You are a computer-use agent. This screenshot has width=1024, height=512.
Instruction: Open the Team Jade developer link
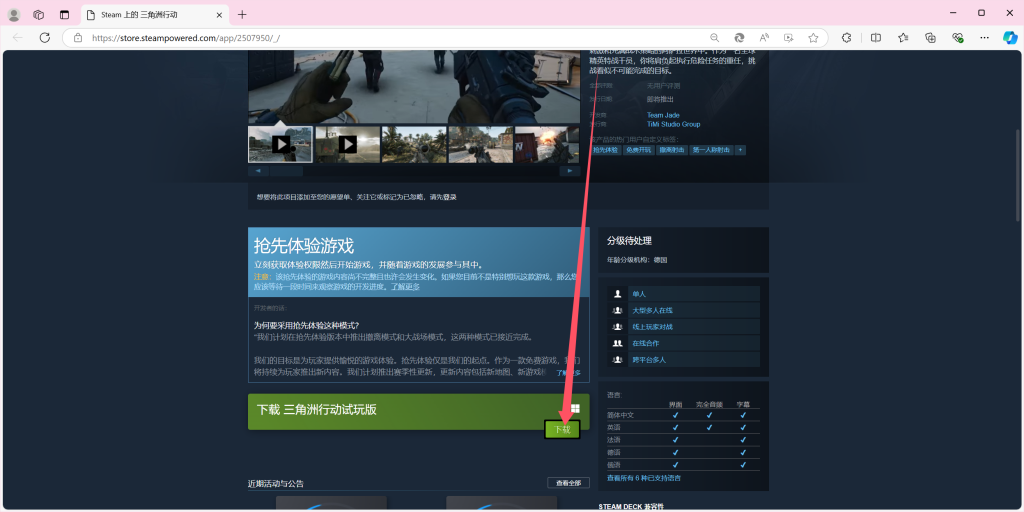[663, 116]
